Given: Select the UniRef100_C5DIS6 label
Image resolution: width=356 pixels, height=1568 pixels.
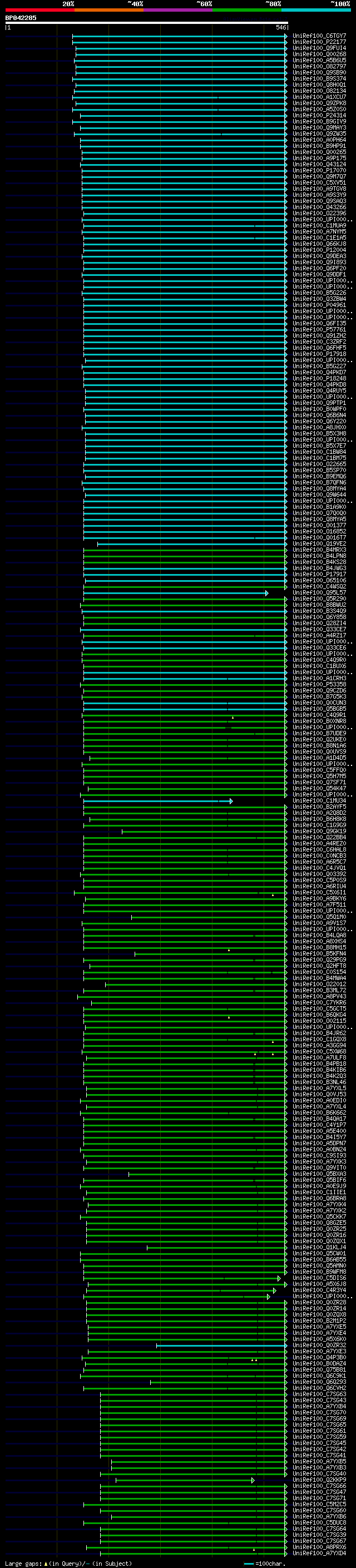Looking at the screenshot, I should click(x=319, y=1278).
